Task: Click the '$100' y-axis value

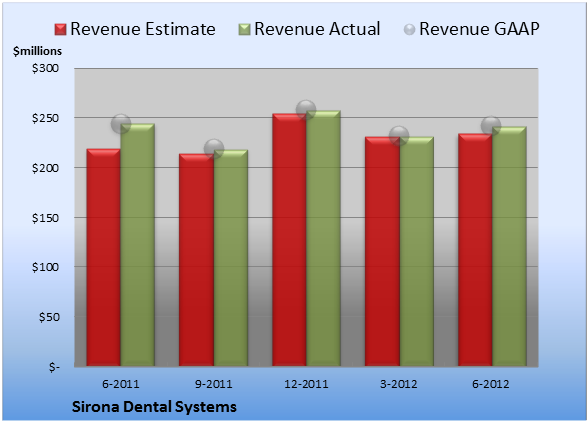Action: 45,267
